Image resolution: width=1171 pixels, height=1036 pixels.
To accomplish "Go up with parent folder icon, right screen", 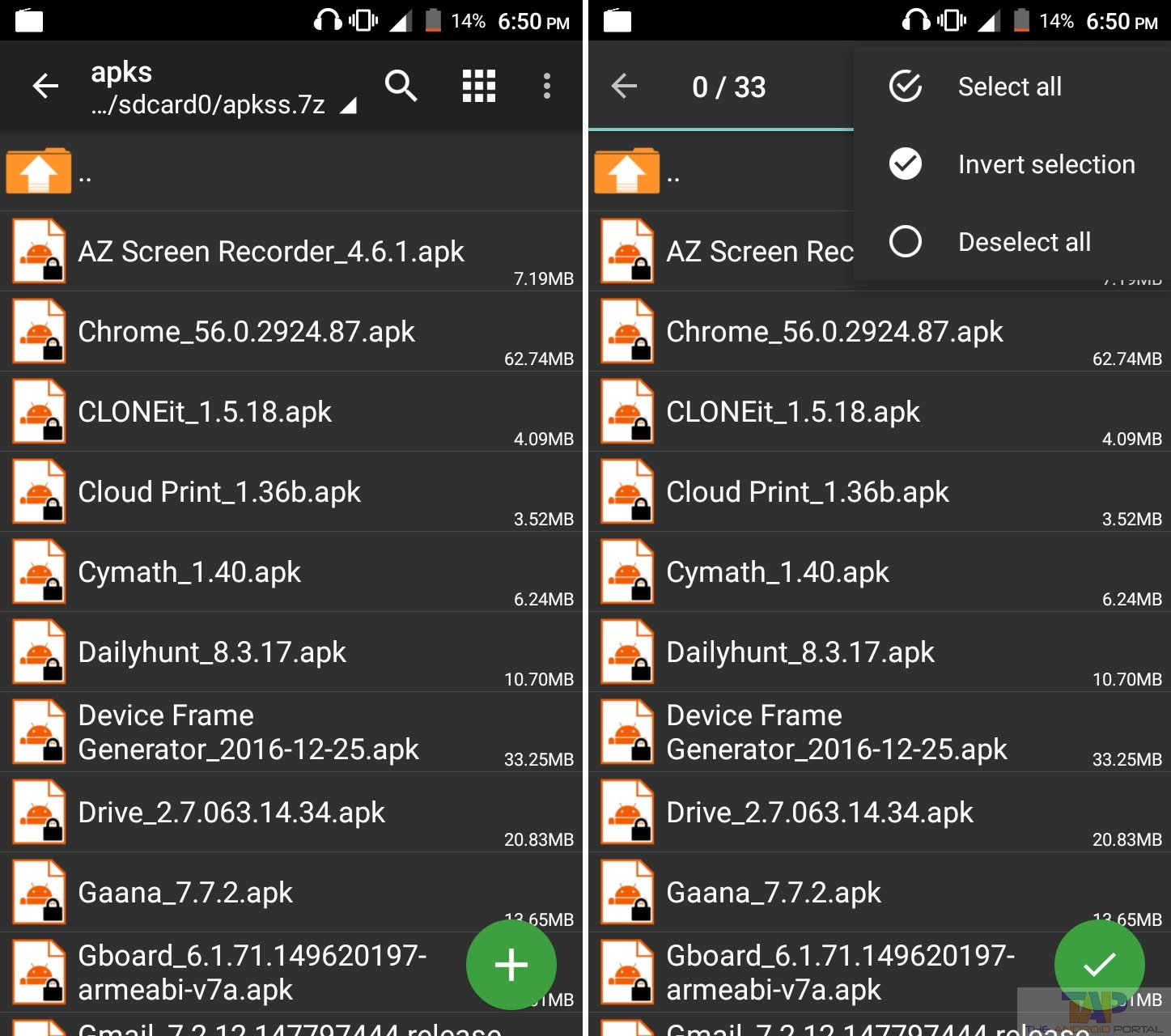I will (627, 171).
